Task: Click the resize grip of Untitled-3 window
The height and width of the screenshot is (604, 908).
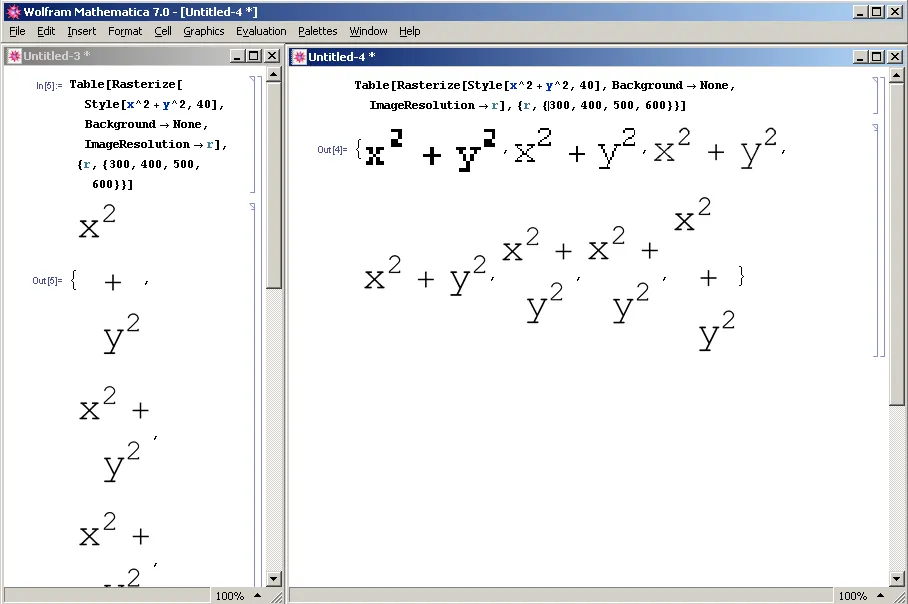Action: (x=276, y=596)
